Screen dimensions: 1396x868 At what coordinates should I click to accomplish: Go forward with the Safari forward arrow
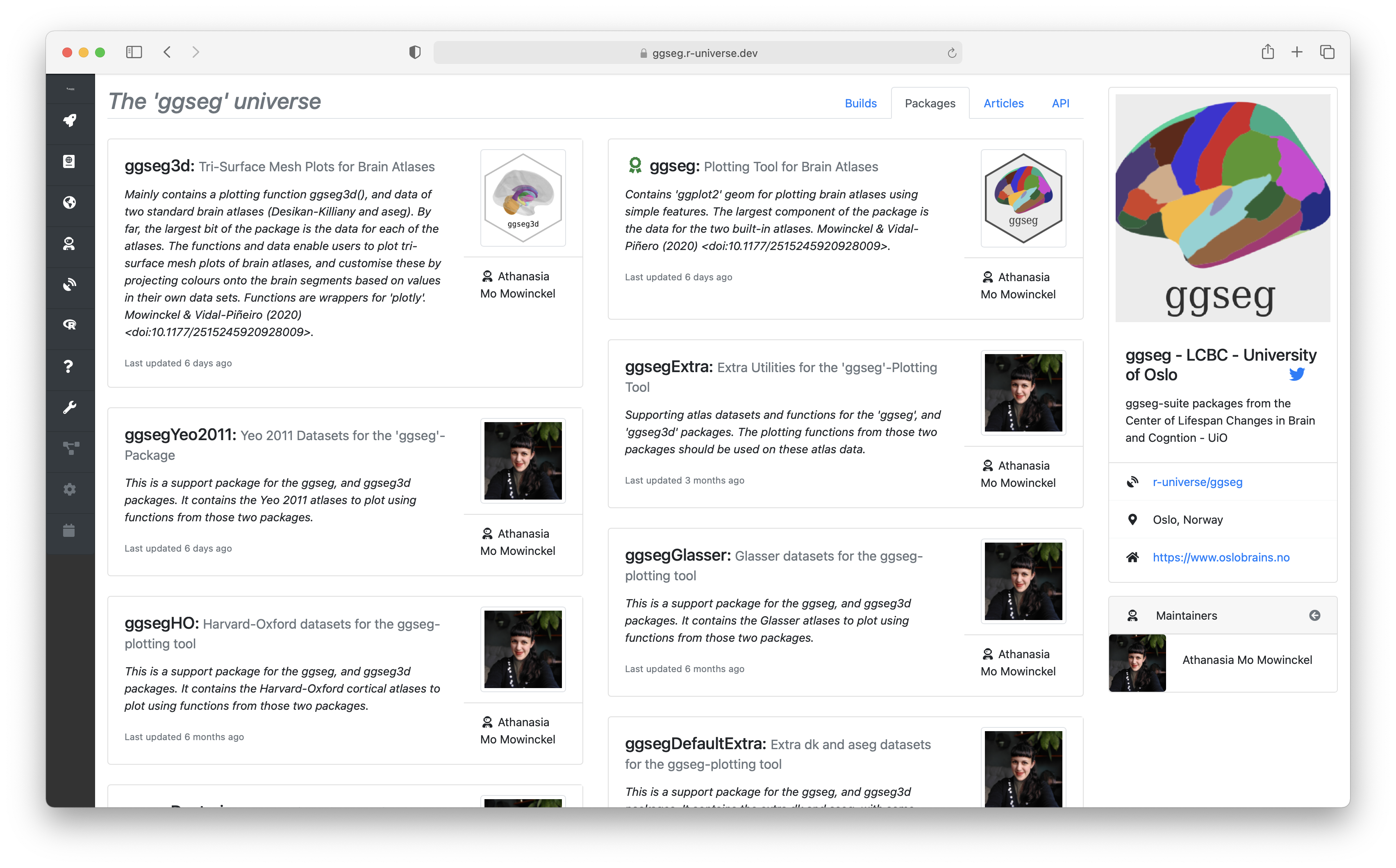(x=196, y=52)
